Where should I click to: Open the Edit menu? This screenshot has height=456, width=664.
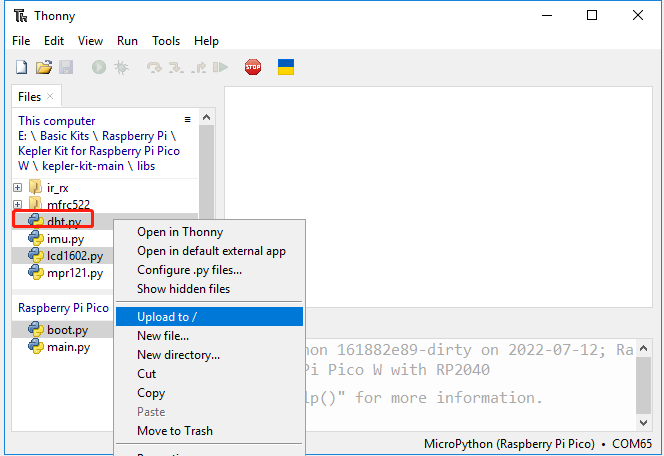(x=54, y=41)
